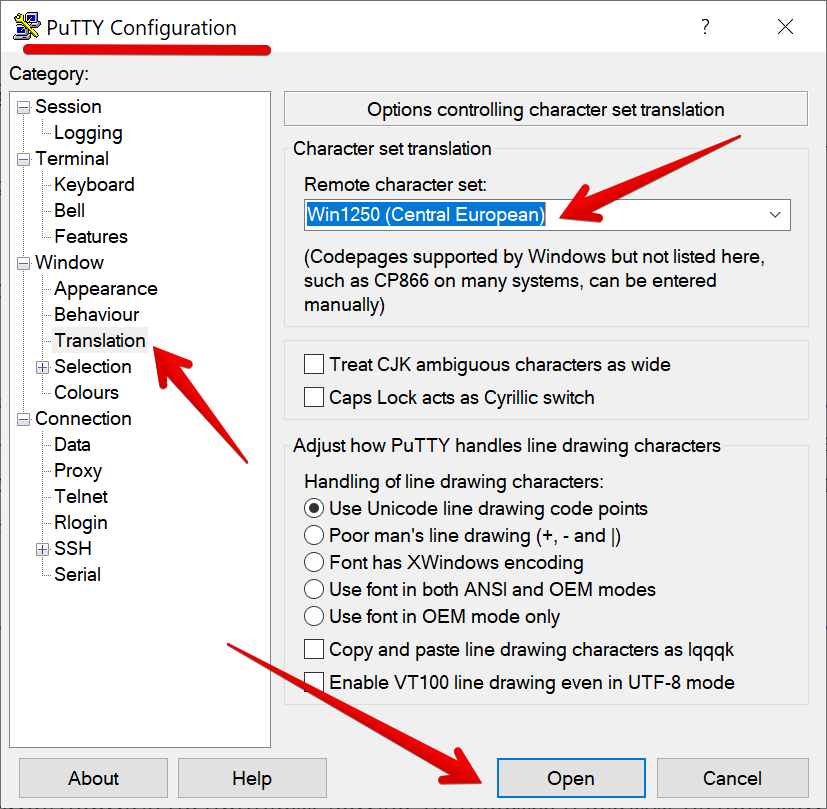Check Copy and paste line drawing as lqqqk

pyautogui.click(x=314, y=649)
